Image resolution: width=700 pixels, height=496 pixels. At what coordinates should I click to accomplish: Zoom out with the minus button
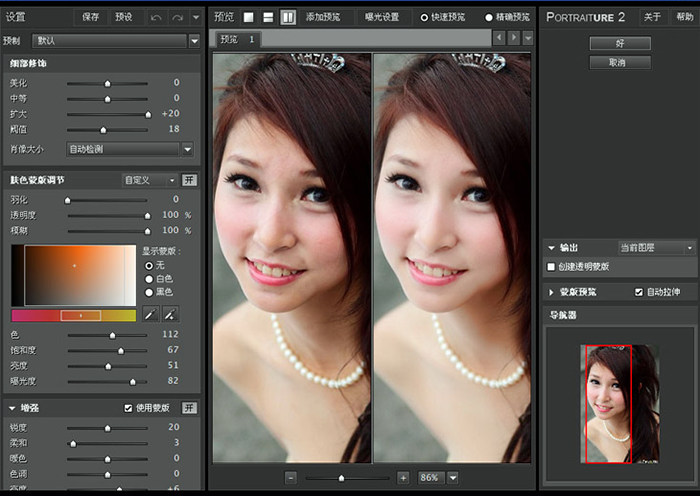click(291, 478)
